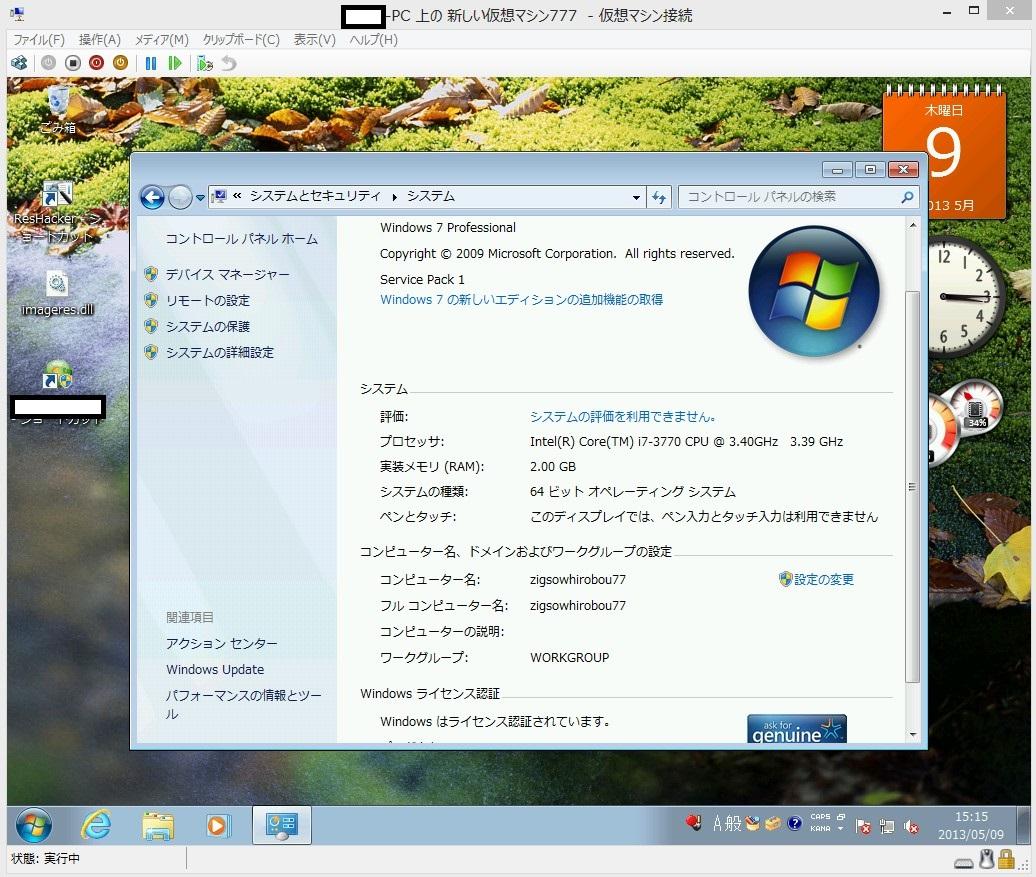Viewport: 1036px width, 877px height.
Task: Open パフォーマンスの情報とツール link
Action: coord(243,705)
